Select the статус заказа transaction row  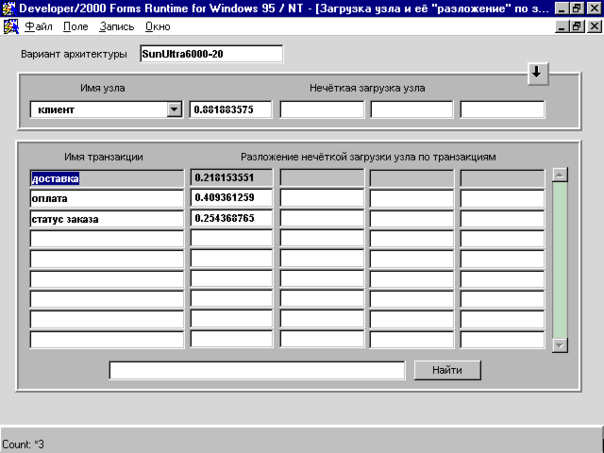107,219
